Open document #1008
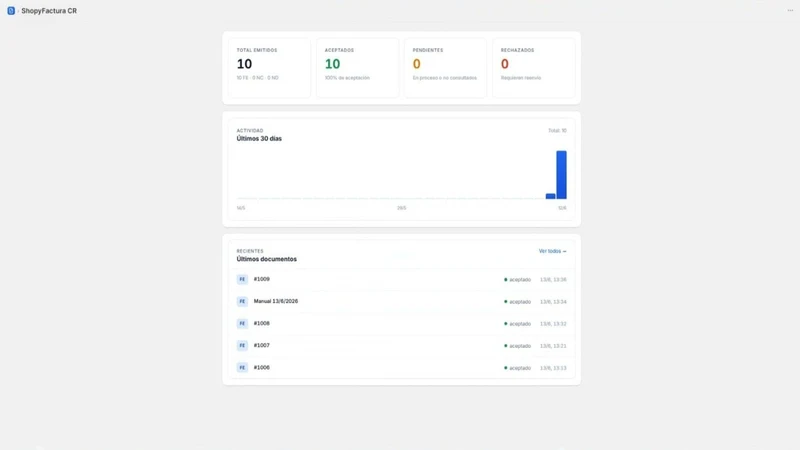This screenshot has height=450, width=800. pyautogui.click(x=262, y=323)
